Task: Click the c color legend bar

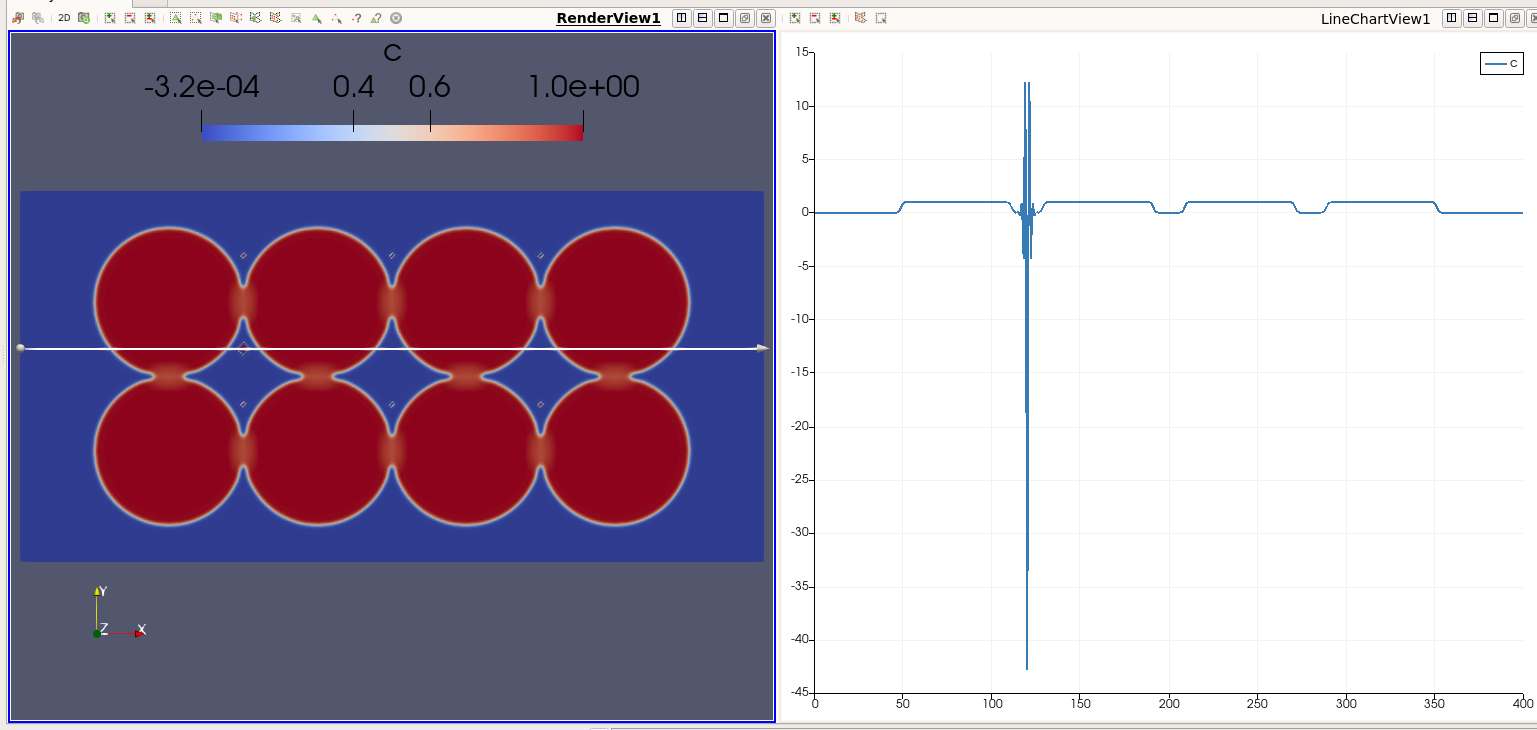Action: tap(392, 130)
